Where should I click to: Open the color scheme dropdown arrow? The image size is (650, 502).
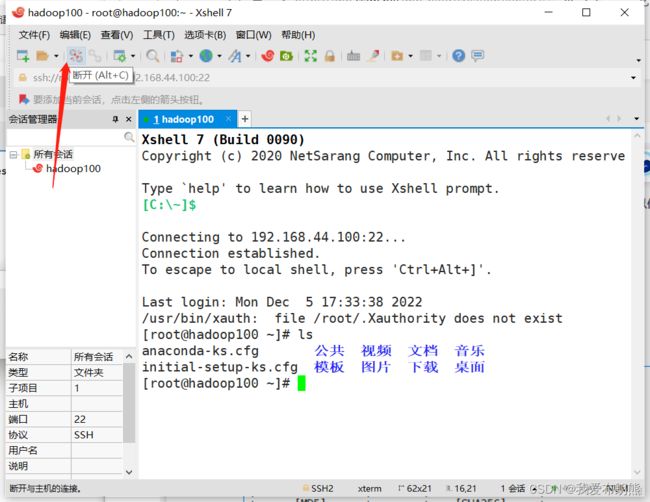click(x=191, y=56)
